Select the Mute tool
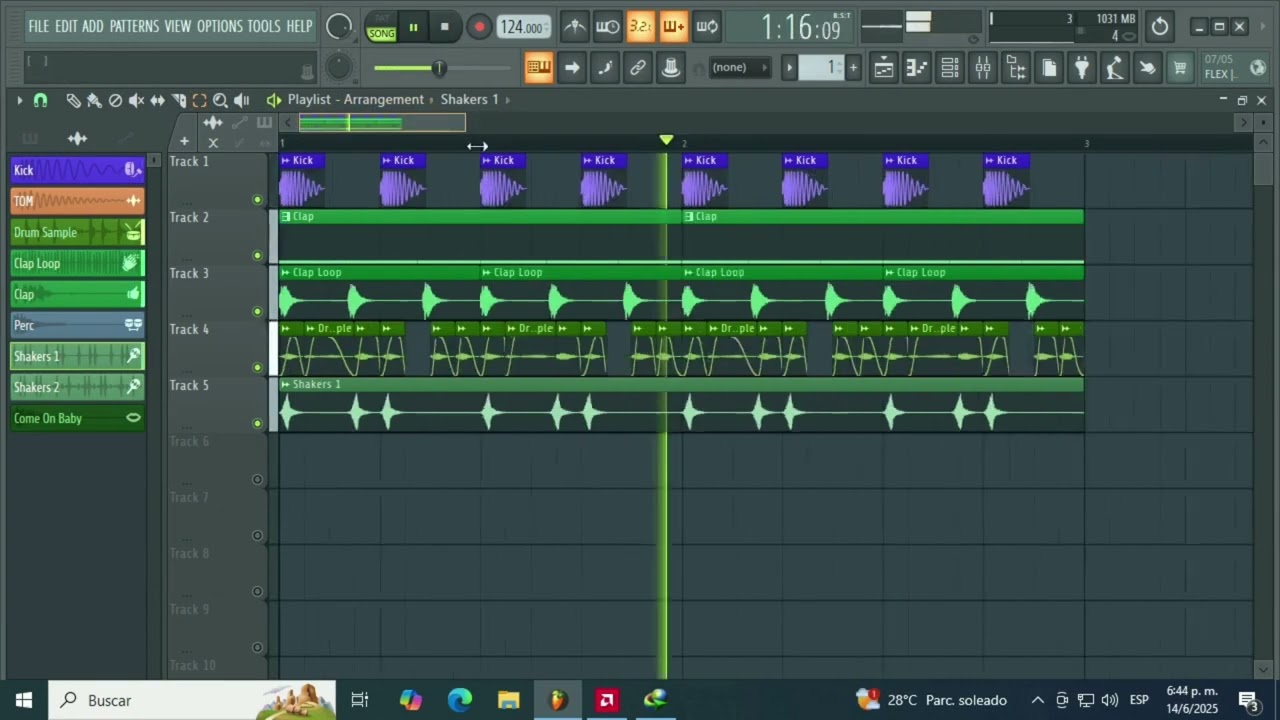This screenshot has width=1280, height=720. coord(136,100)
